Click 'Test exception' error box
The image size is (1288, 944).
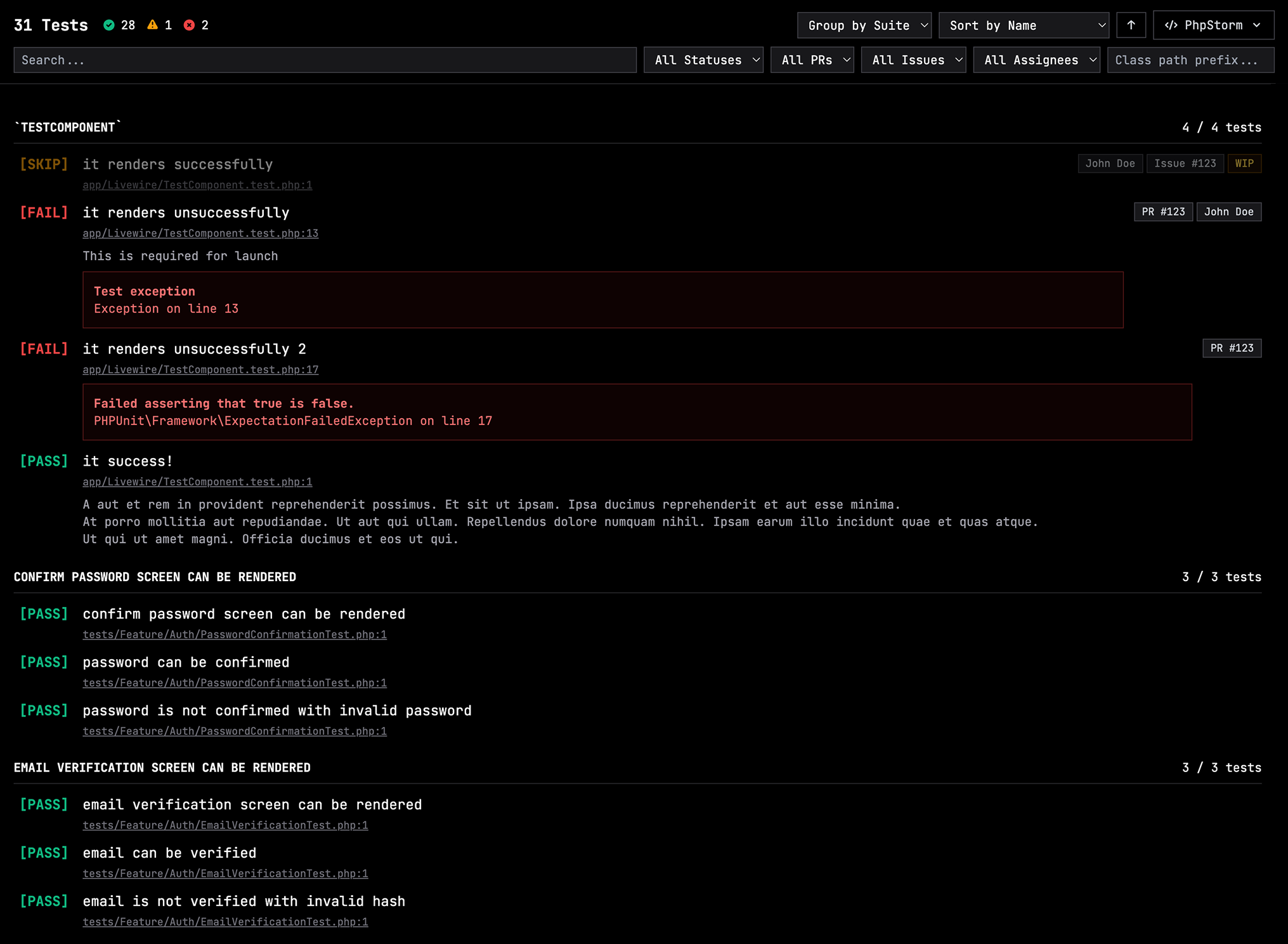(602, 300)
